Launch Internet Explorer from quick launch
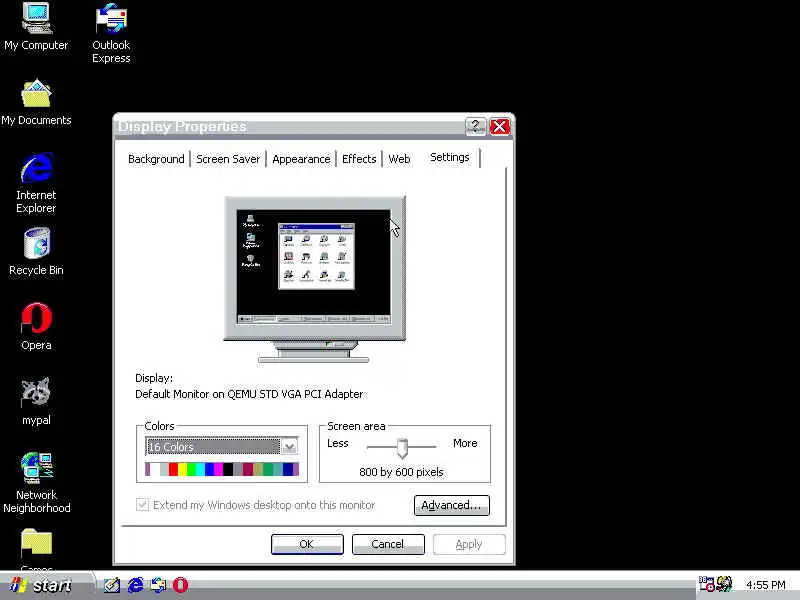The image size is (800, 600). coord(135,585)
